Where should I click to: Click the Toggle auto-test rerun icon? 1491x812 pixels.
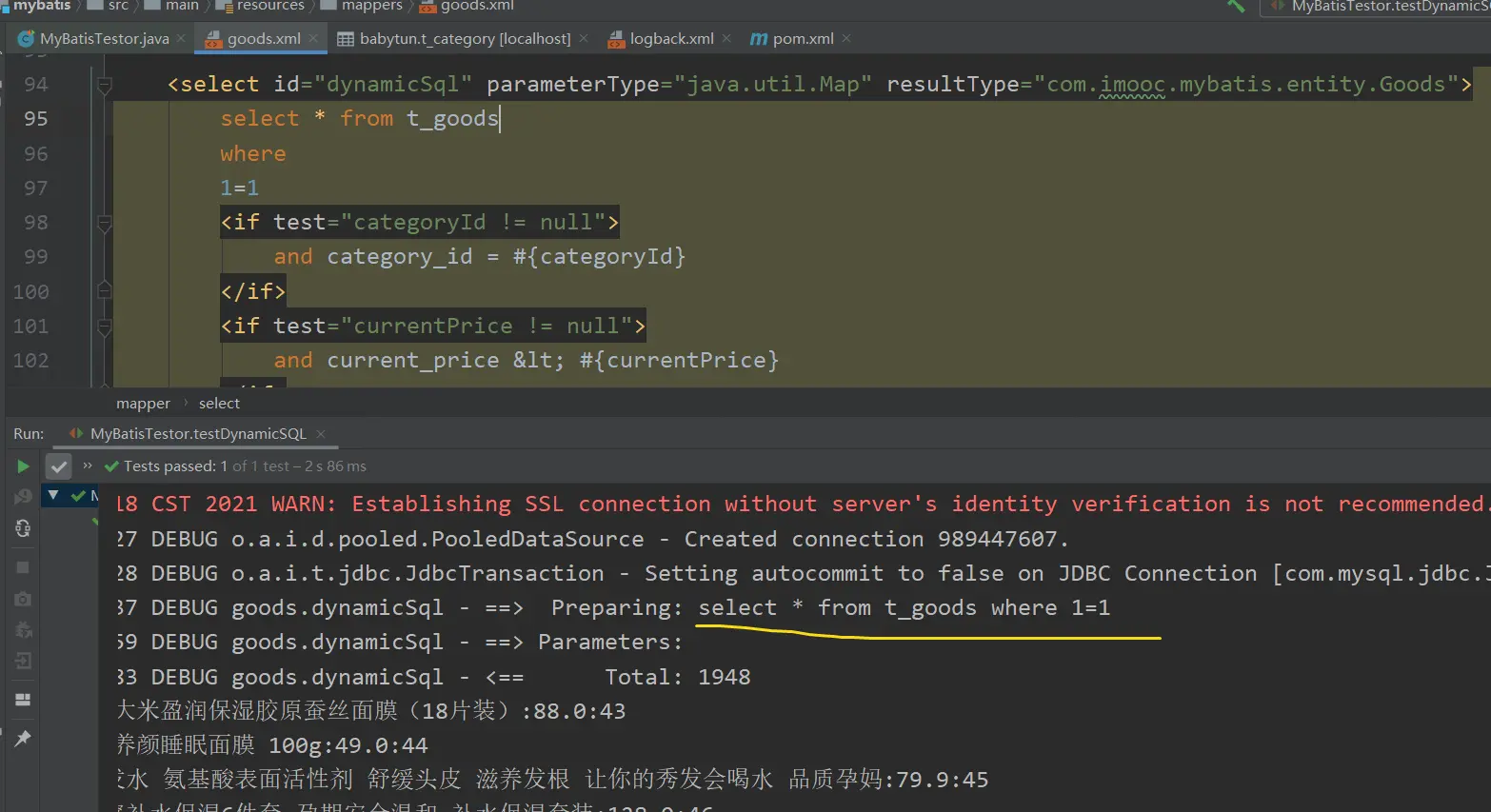(23, 528)
